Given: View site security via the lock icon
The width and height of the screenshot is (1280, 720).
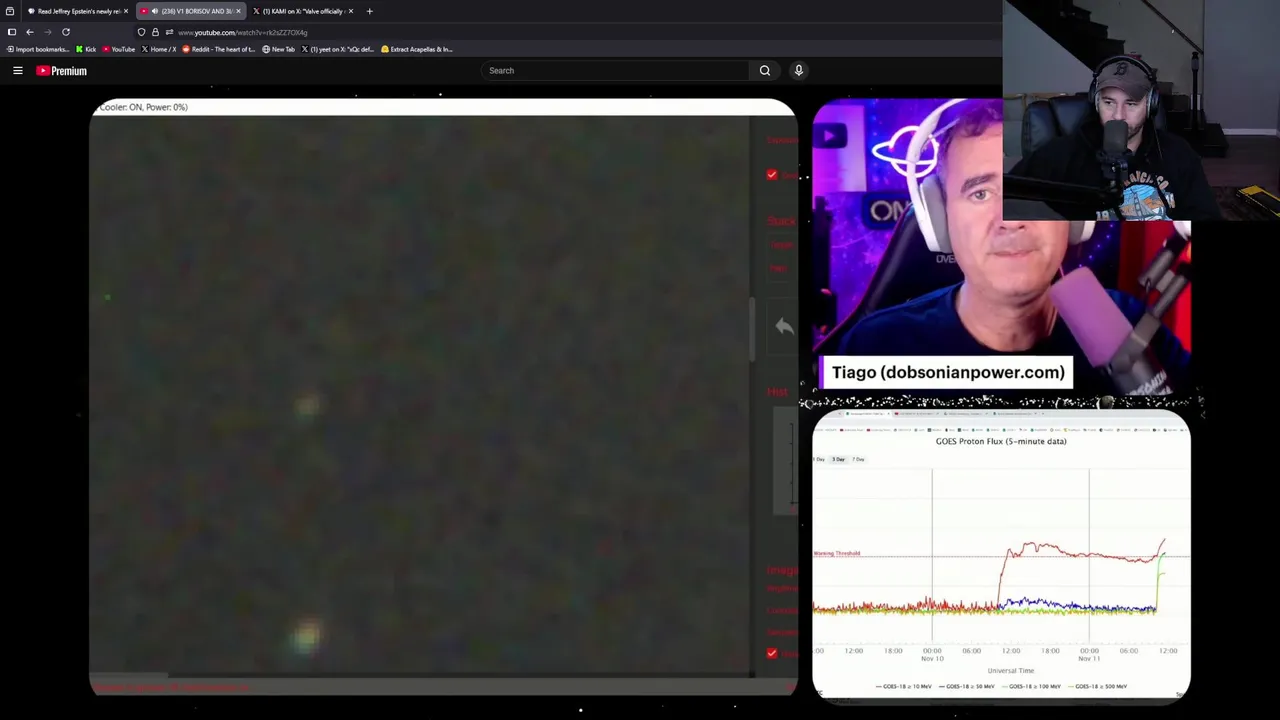Looking at the screenshot, I should pyautogui.click(x=155, y=32).
